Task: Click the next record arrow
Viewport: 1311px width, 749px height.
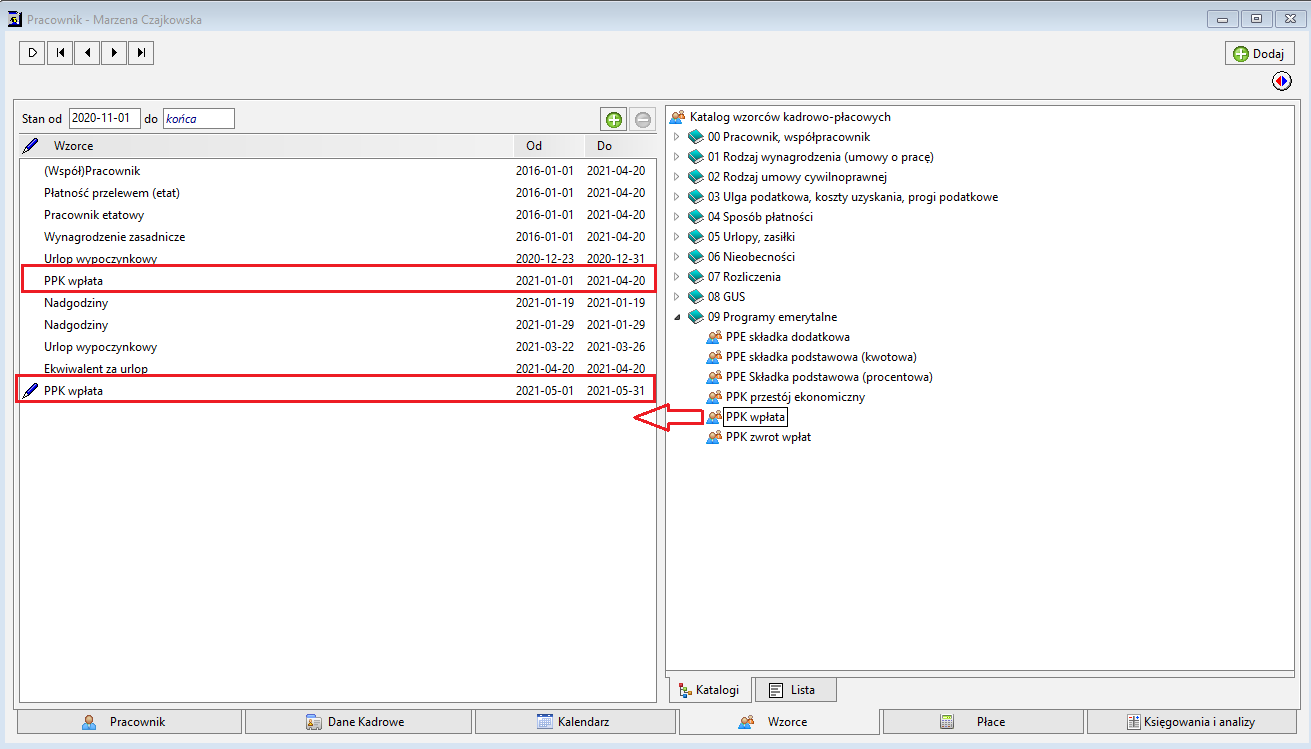Action: pyautogui.click(x=114, y=52)
